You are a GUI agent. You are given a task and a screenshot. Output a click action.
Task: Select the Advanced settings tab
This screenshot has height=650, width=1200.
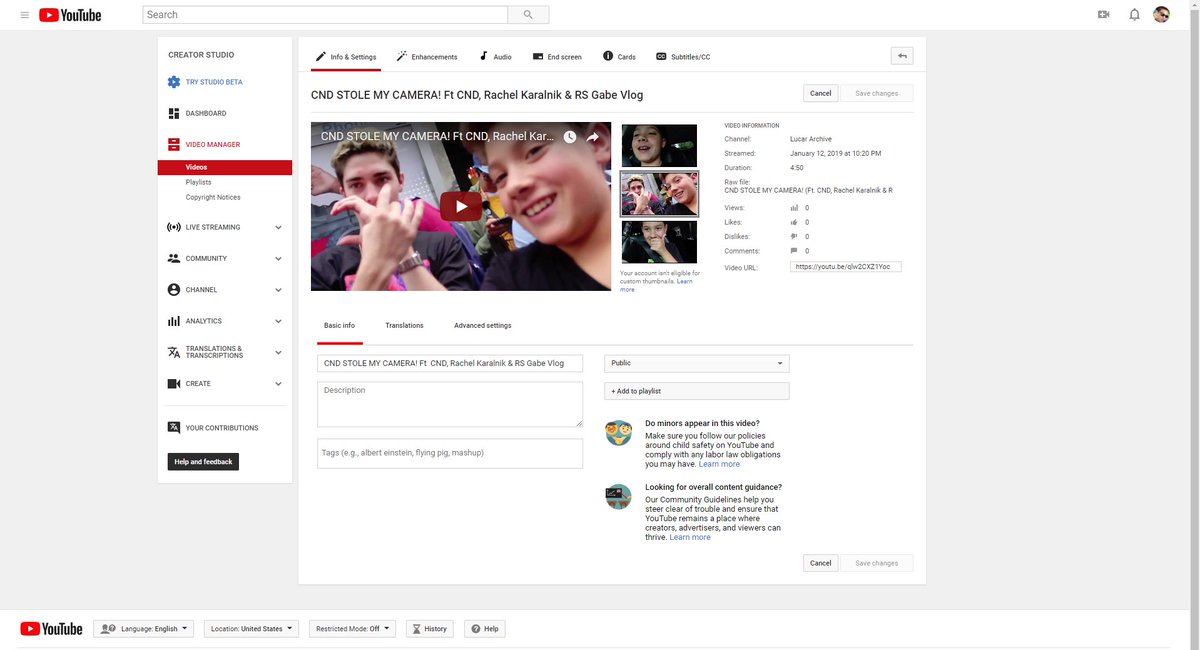[482, 326]
